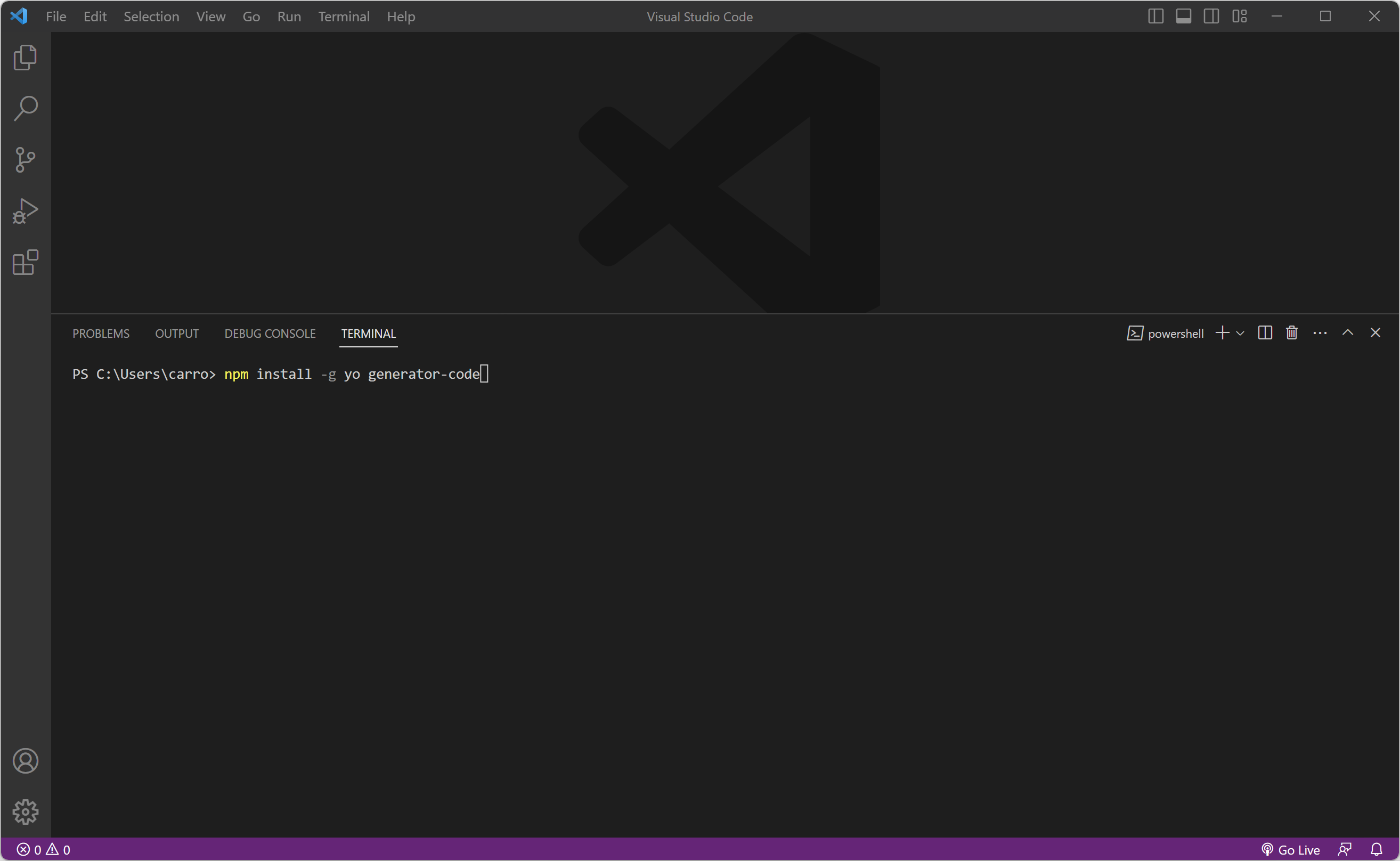The width and height of the screenshot is (1400, 861).
Task: Open the launch profile dropdown arrow
Action: point(1240,334)
